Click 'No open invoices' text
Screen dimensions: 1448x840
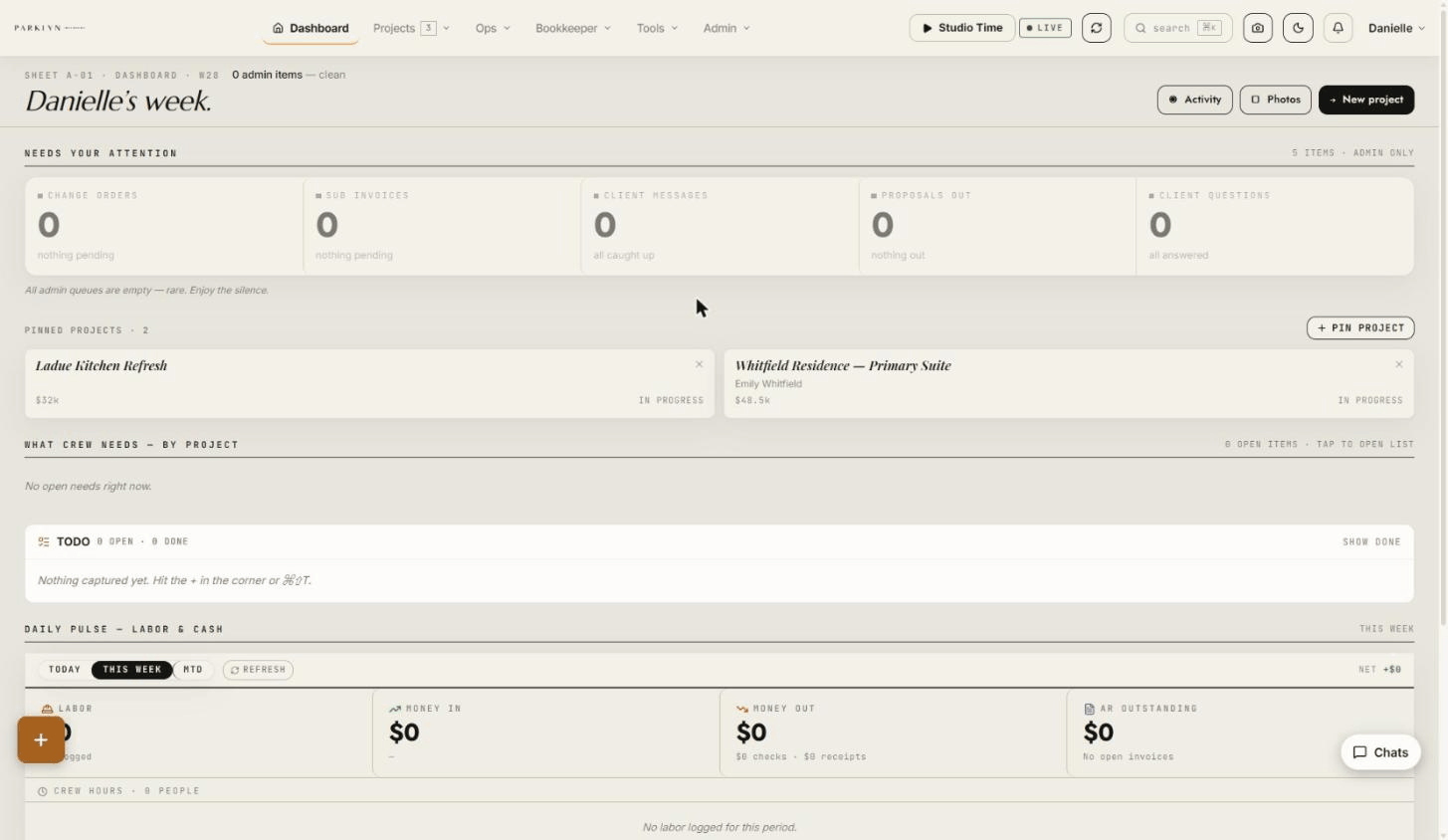1128,757
